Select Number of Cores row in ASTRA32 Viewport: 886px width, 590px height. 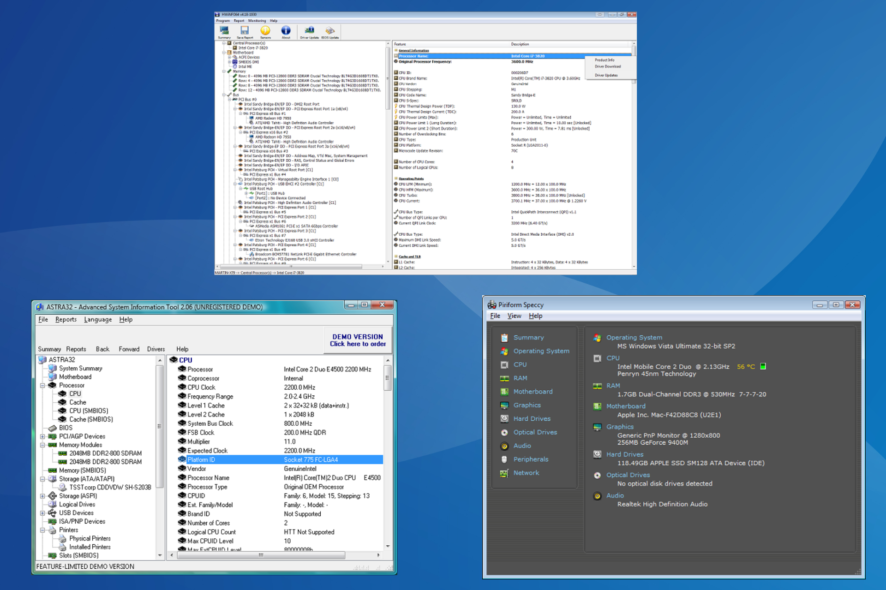(x=280, y=523)
